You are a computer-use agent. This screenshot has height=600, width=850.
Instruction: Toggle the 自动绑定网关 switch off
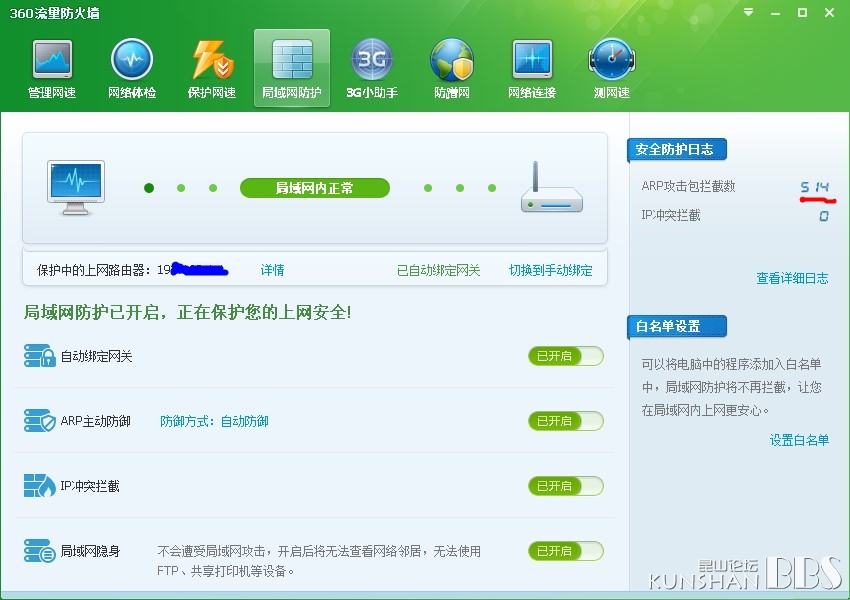pyautogui.click(x=565, y=356)
